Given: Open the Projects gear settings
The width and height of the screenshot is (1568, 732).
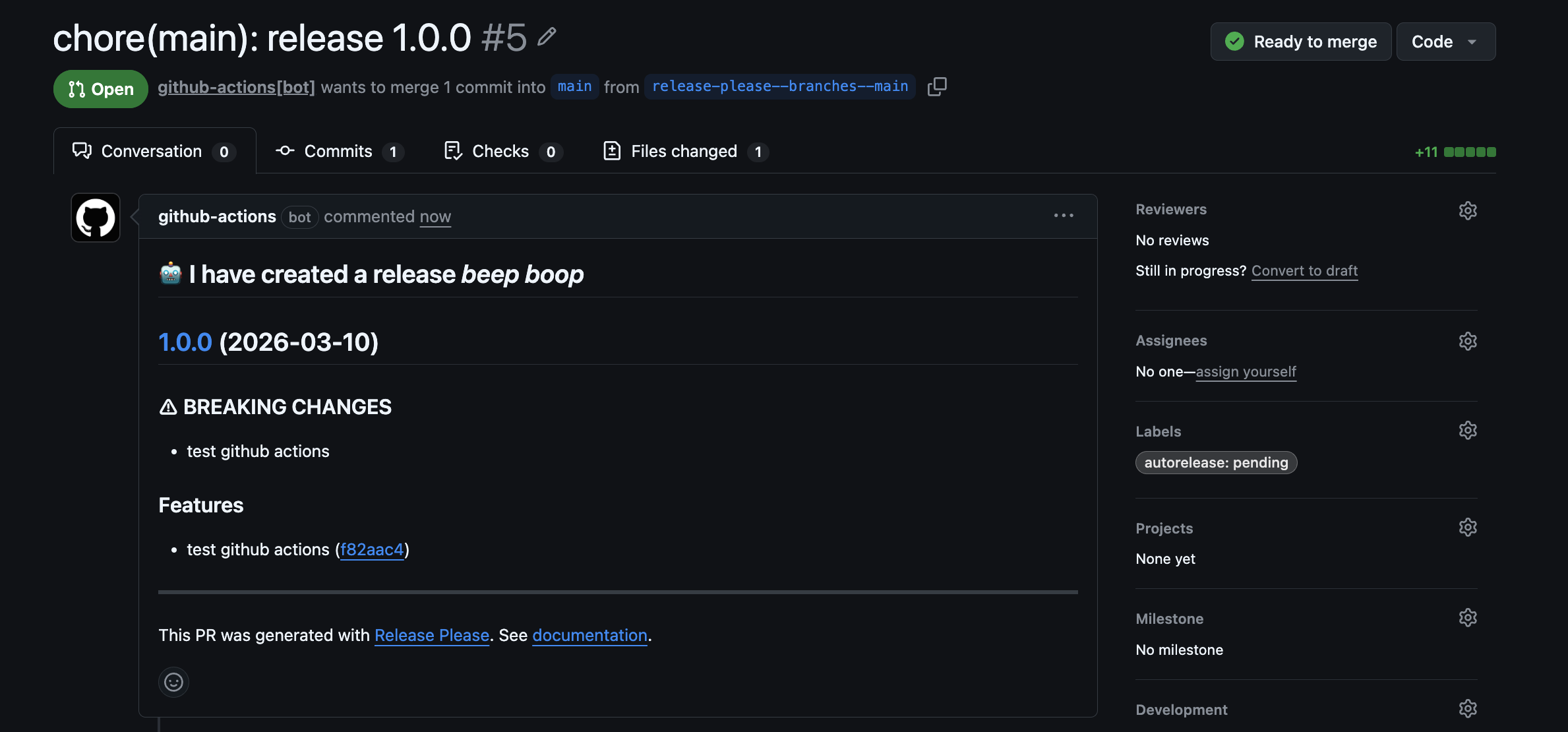Looking at the screenshot, I should point(1467,528).
